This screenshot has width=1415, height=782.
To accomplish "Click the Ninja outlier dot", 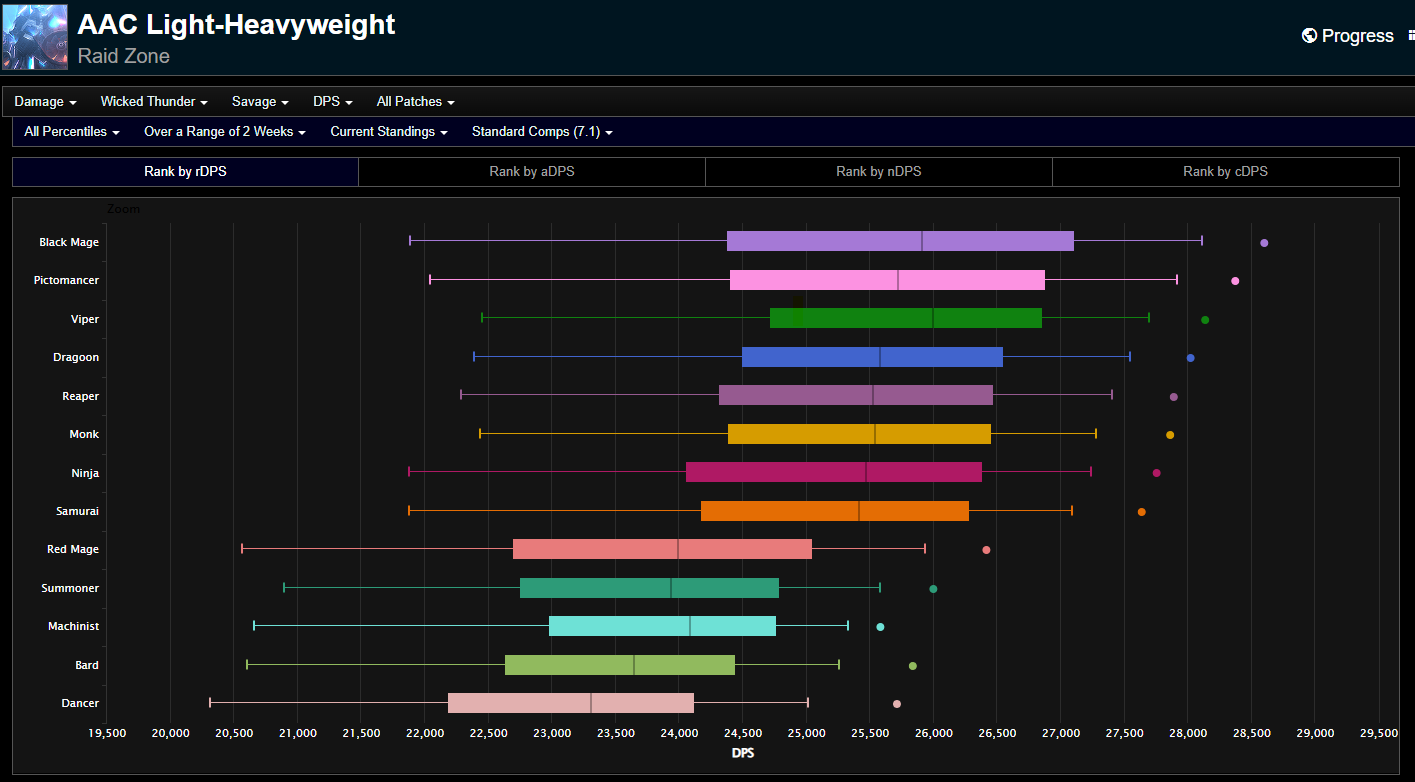I will pos(1157,473).
